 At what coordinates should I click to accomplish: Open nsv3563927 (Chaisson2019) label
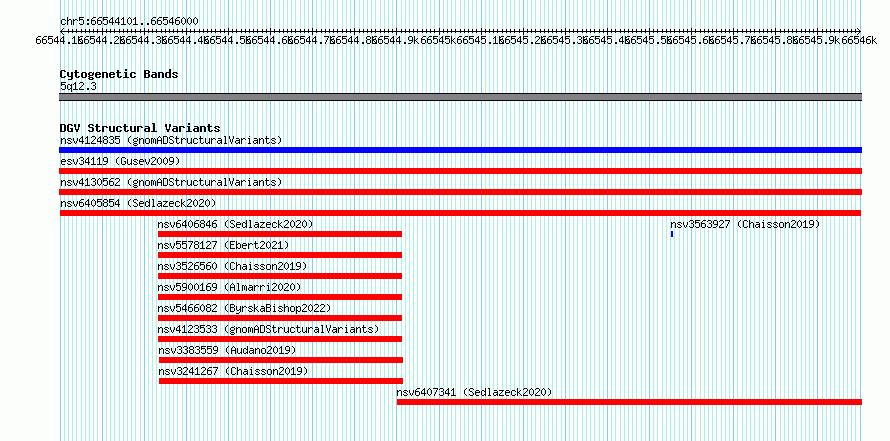point(745,224)
